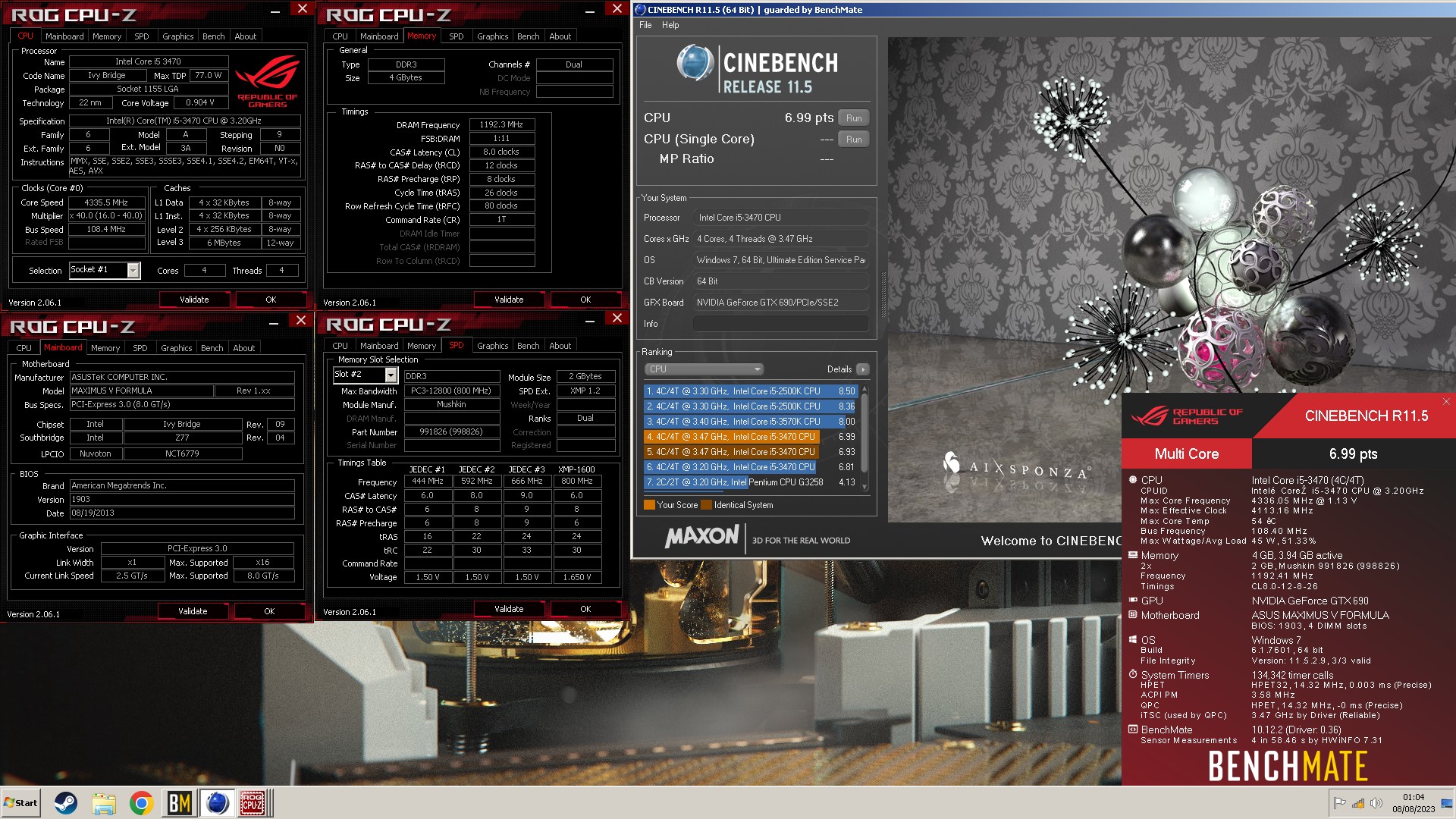The image size is (1456, 819).
Task: Open the Socket #1 selection dropdown
Action: [x=133, y=270]
